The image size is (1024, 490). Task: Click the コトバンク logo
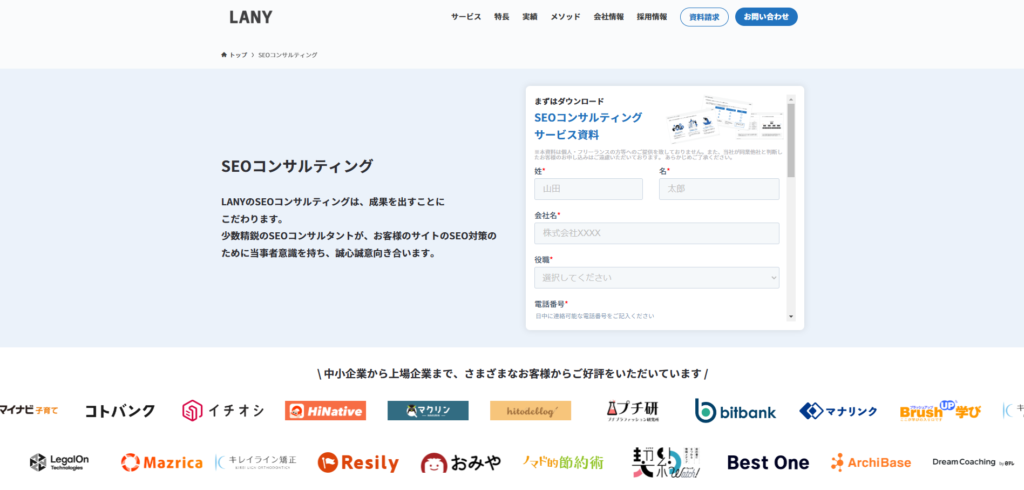coord(120,411)
